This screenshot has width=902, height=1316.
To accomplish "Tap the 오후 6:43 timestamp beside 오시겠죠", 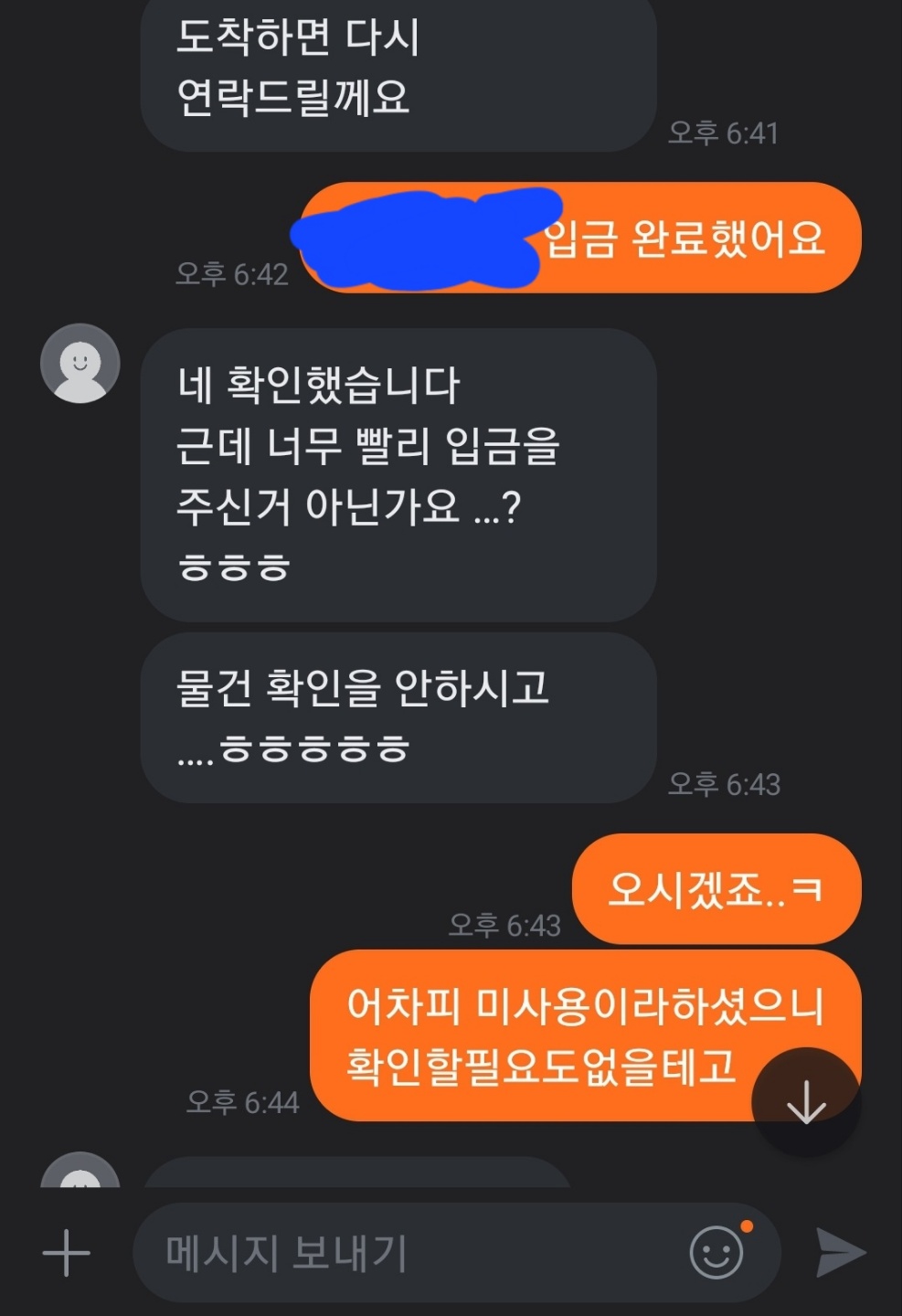I will [504, 925].
